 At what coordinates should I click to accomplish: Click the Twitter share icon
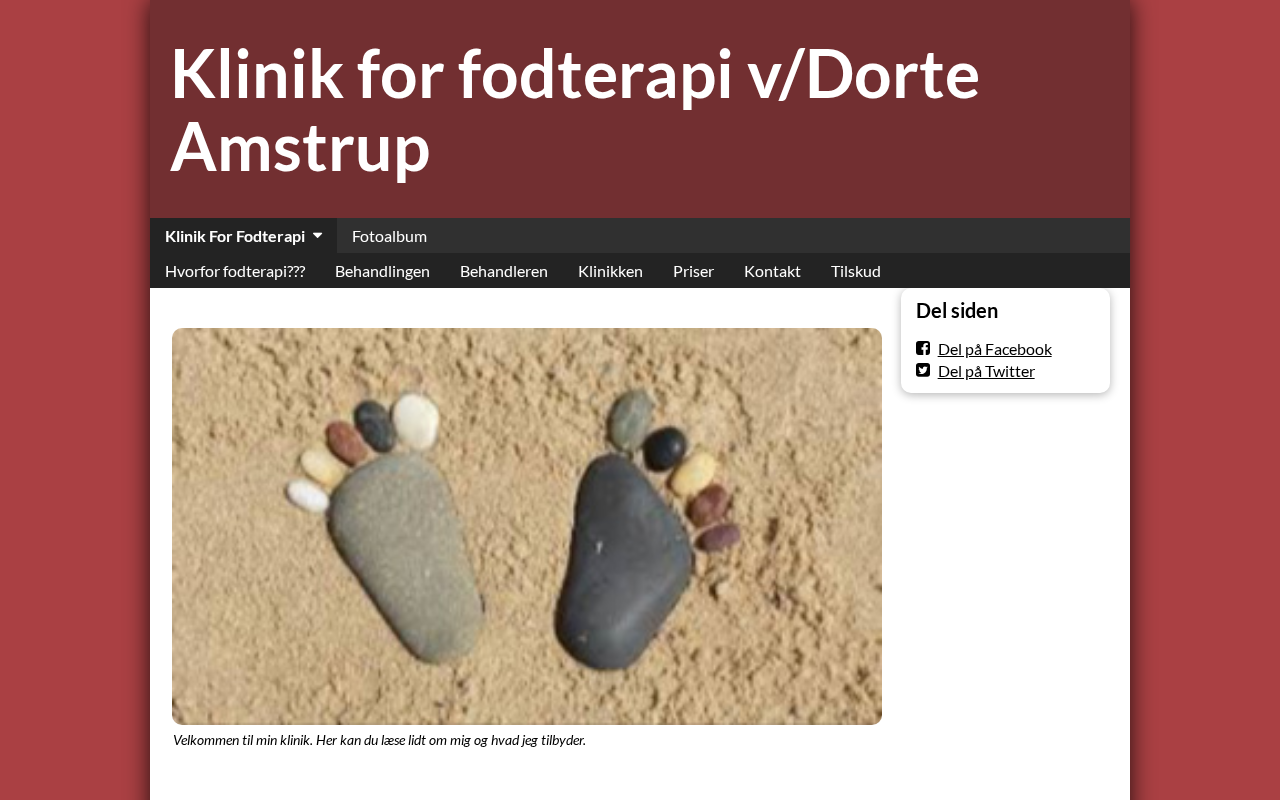click(923, 370)
